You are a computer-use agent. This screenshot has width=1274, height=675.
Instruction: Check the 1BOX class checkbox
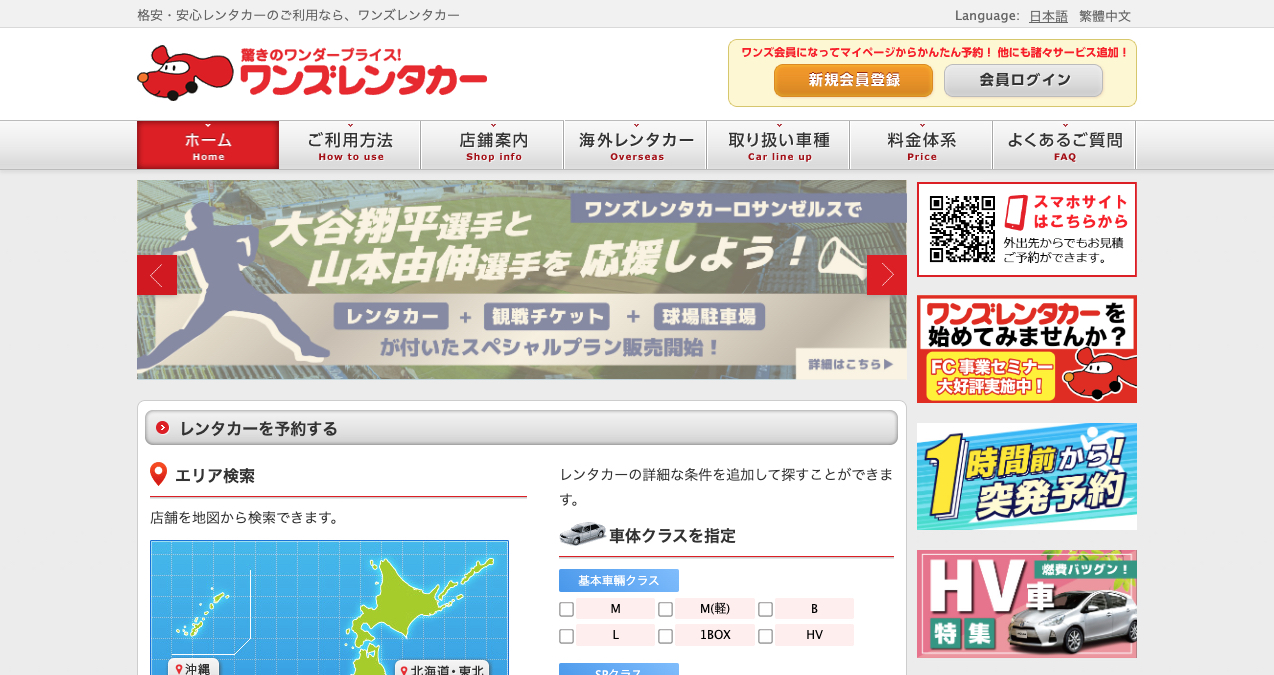[x=665, y=636]
